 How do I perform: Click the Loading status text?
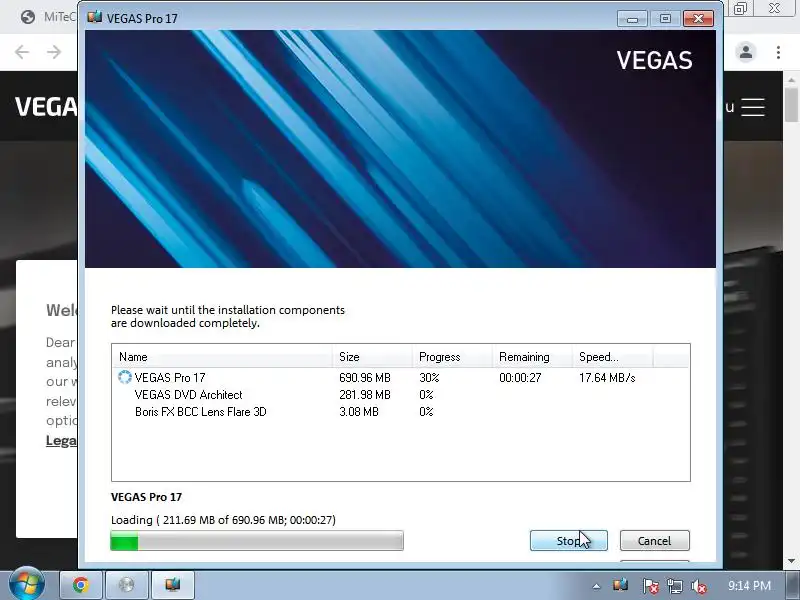click(223, 520)
